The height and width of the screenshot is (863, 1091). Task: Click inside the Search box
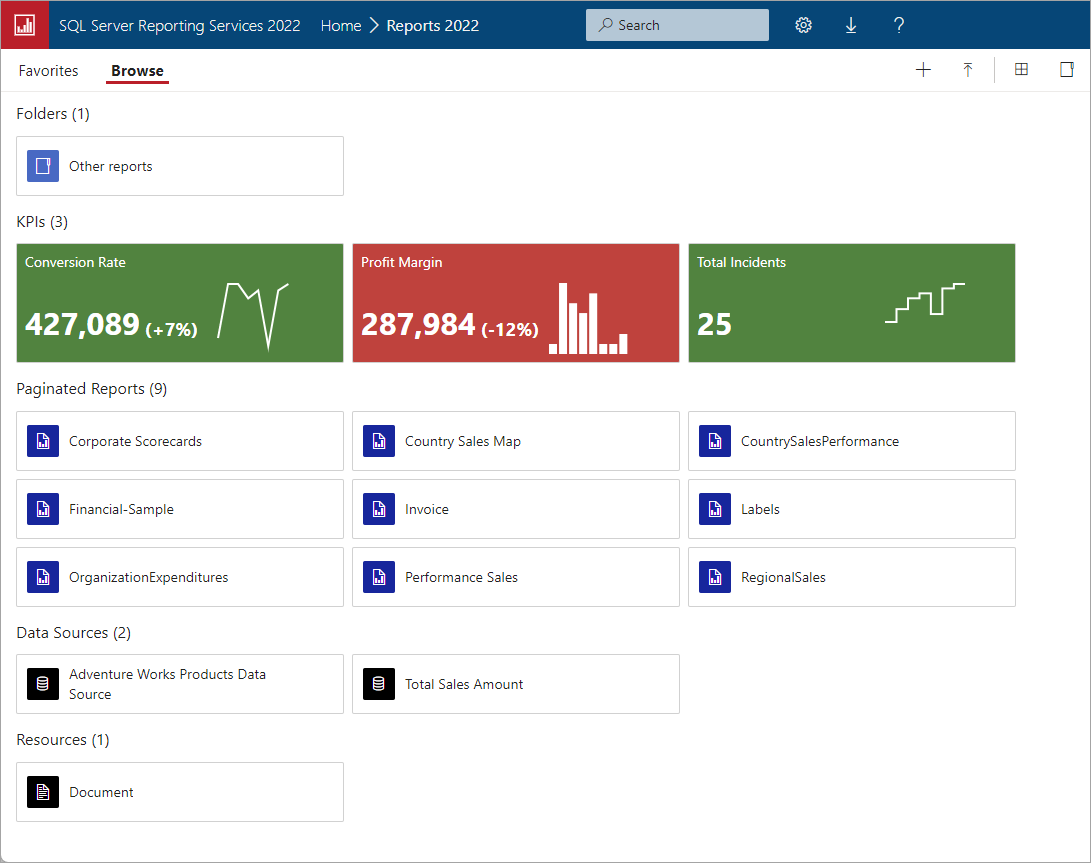pos(676,24)
